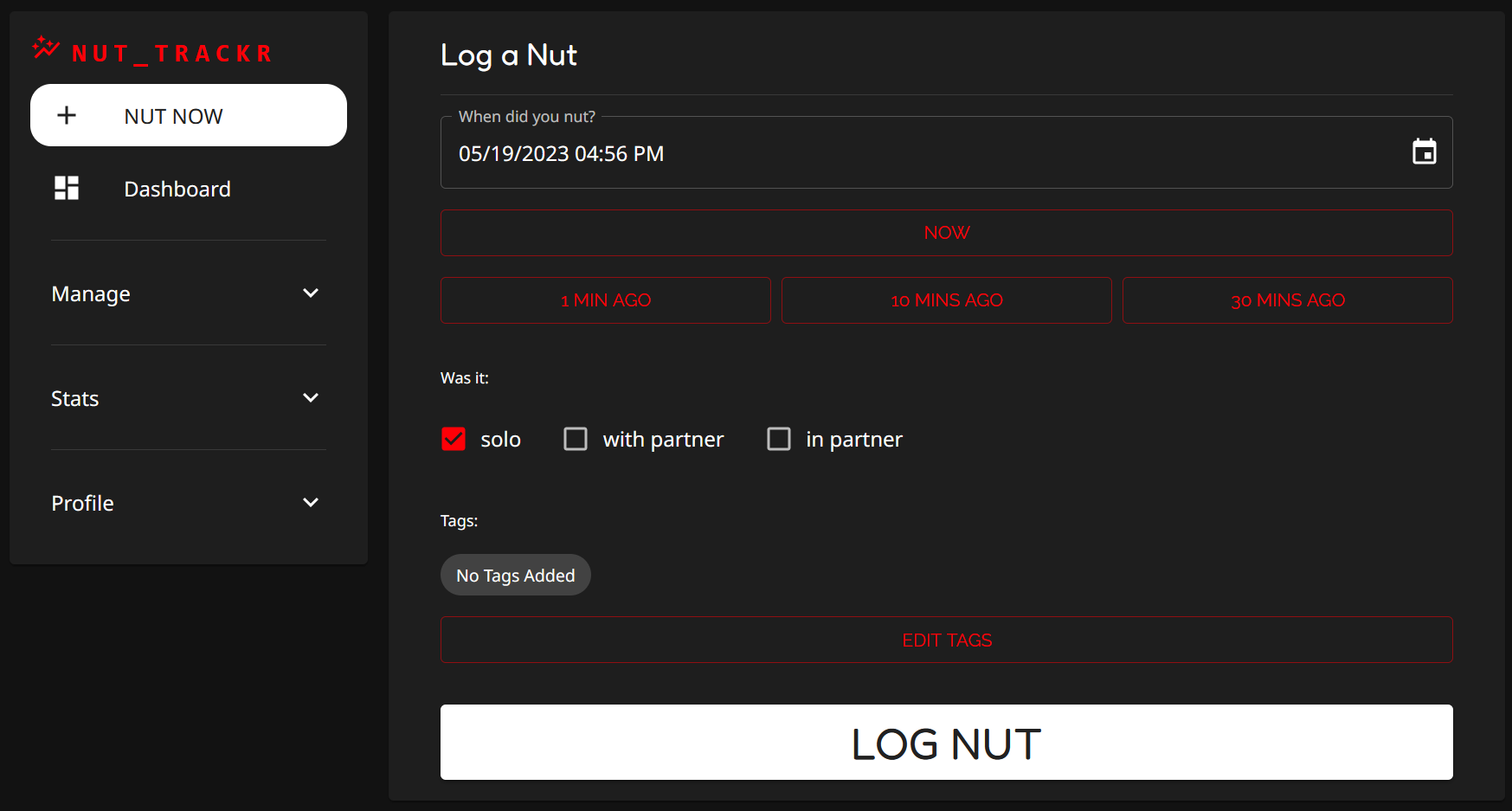Click the No Tags Added chip

[x=516, y=575]
